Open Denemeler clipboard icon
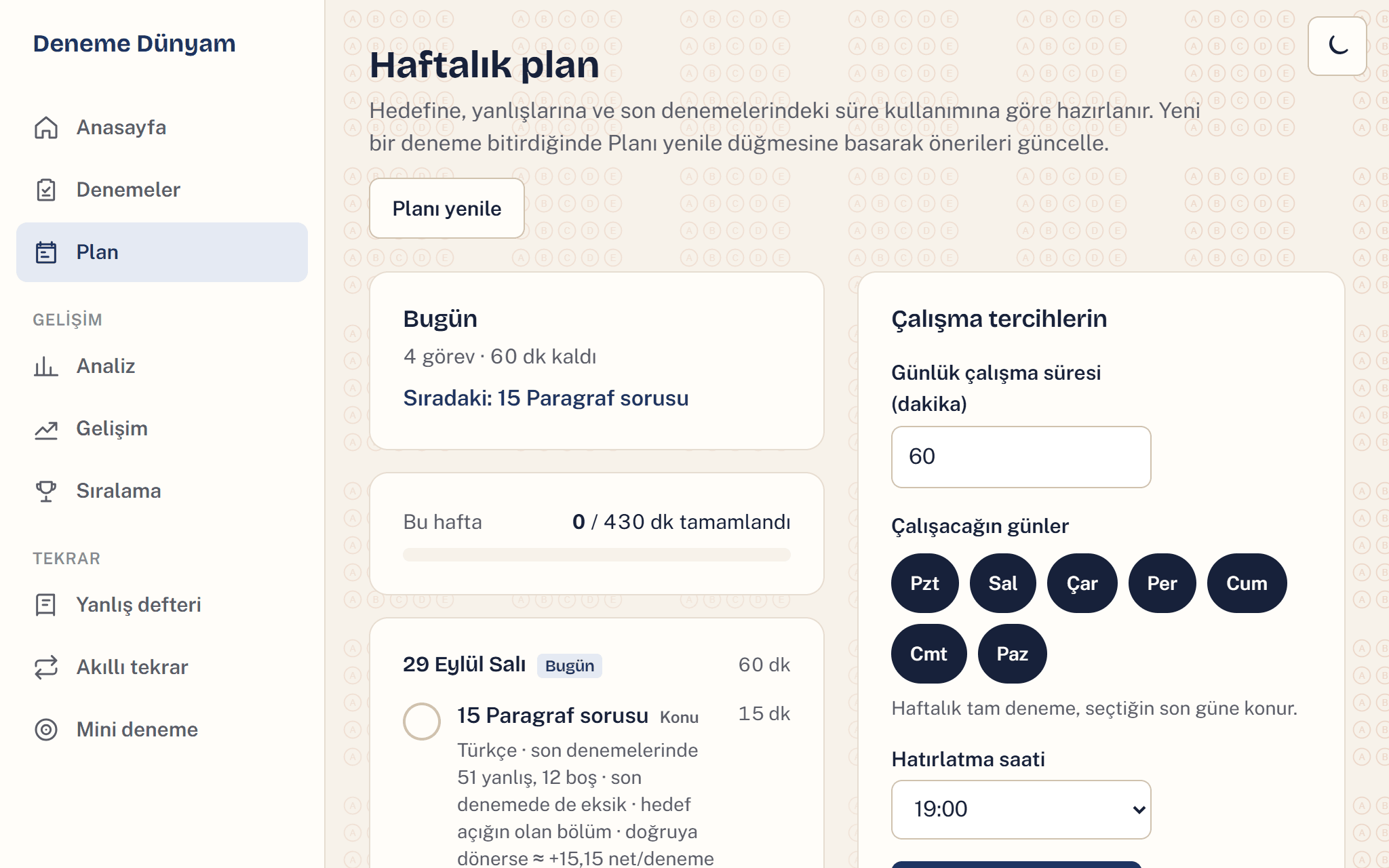 46,190
